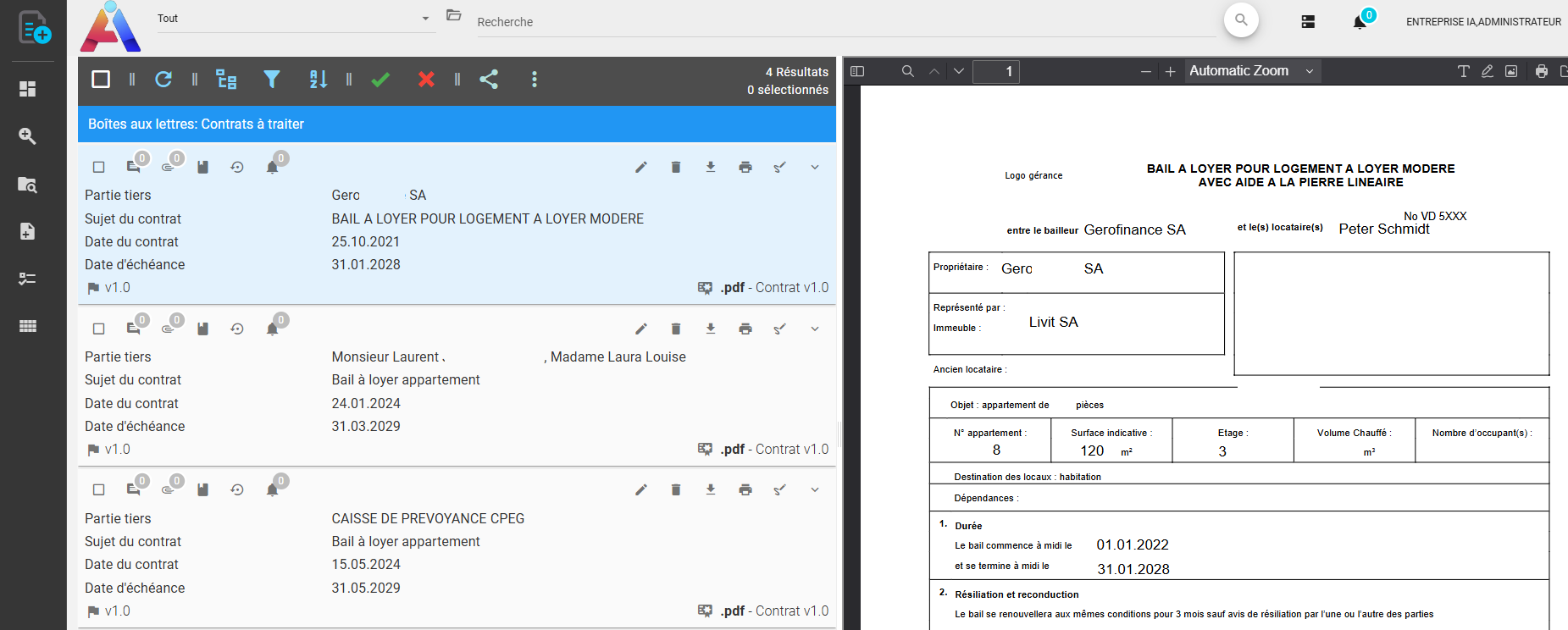Open attachments icon on first contract
Image resolution: width=1568 pixels, height=630 pixels.
pyautogui.click(x=168, y=168)
